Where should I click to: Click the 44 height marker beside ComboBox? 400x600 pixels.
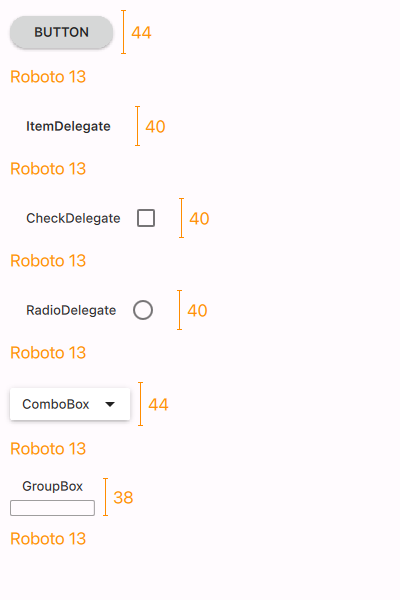(158, 404)
